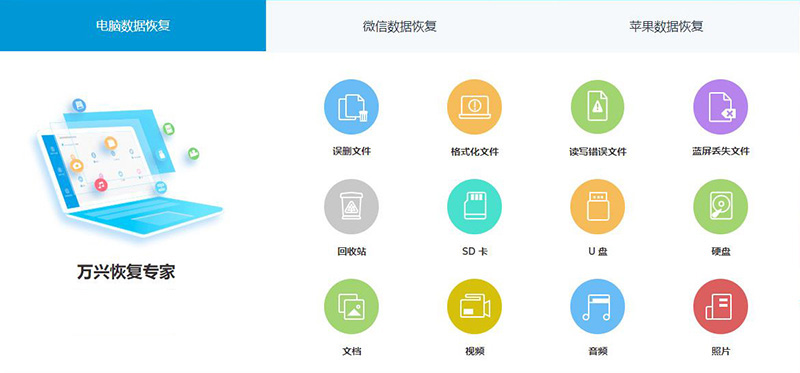
Task: Open the yellow 视频 camera icon
Action: (x=474, y=306)
